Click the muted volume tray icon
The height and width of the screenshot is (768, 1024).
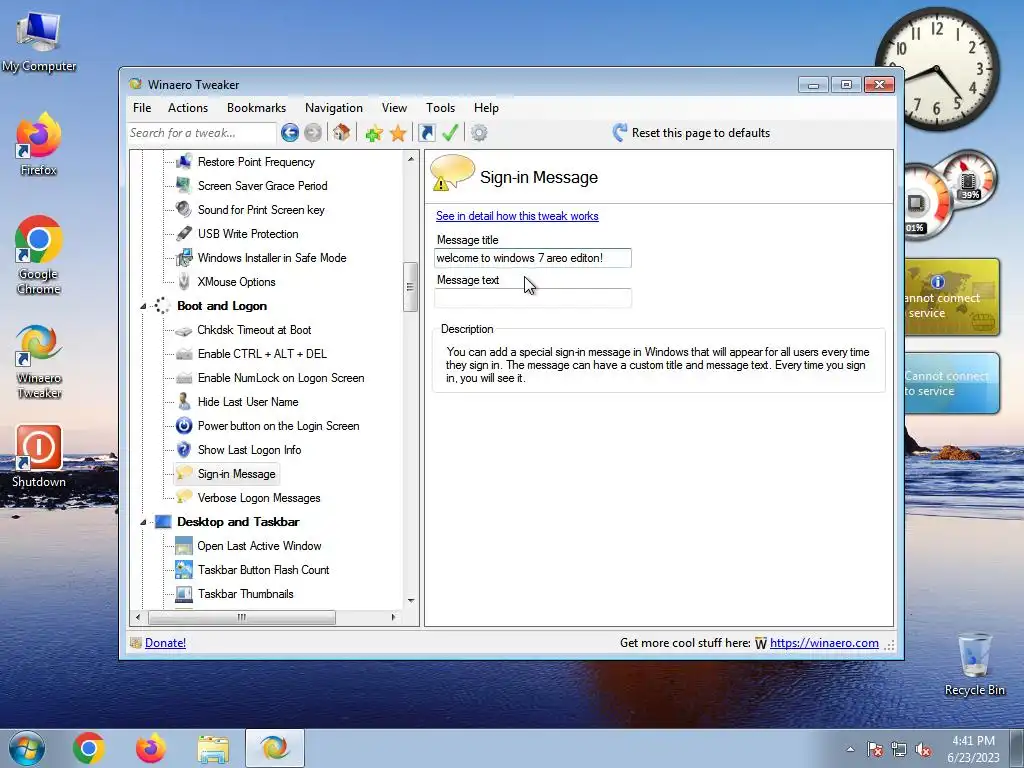coord(923,750)
